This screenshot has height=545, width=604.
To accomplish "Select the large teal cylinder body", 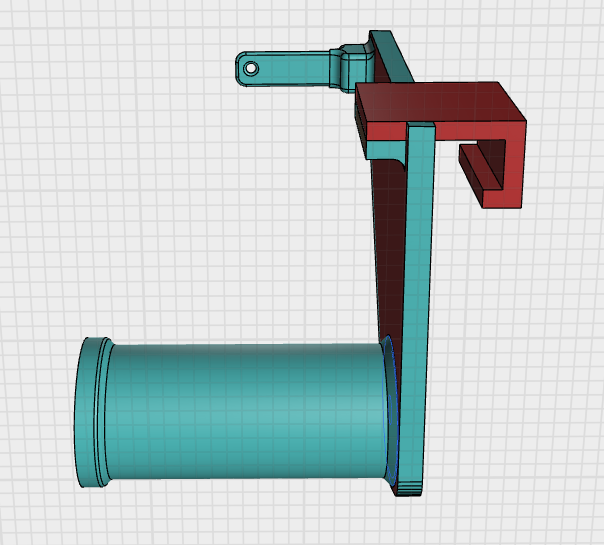I will click(247, 411).
